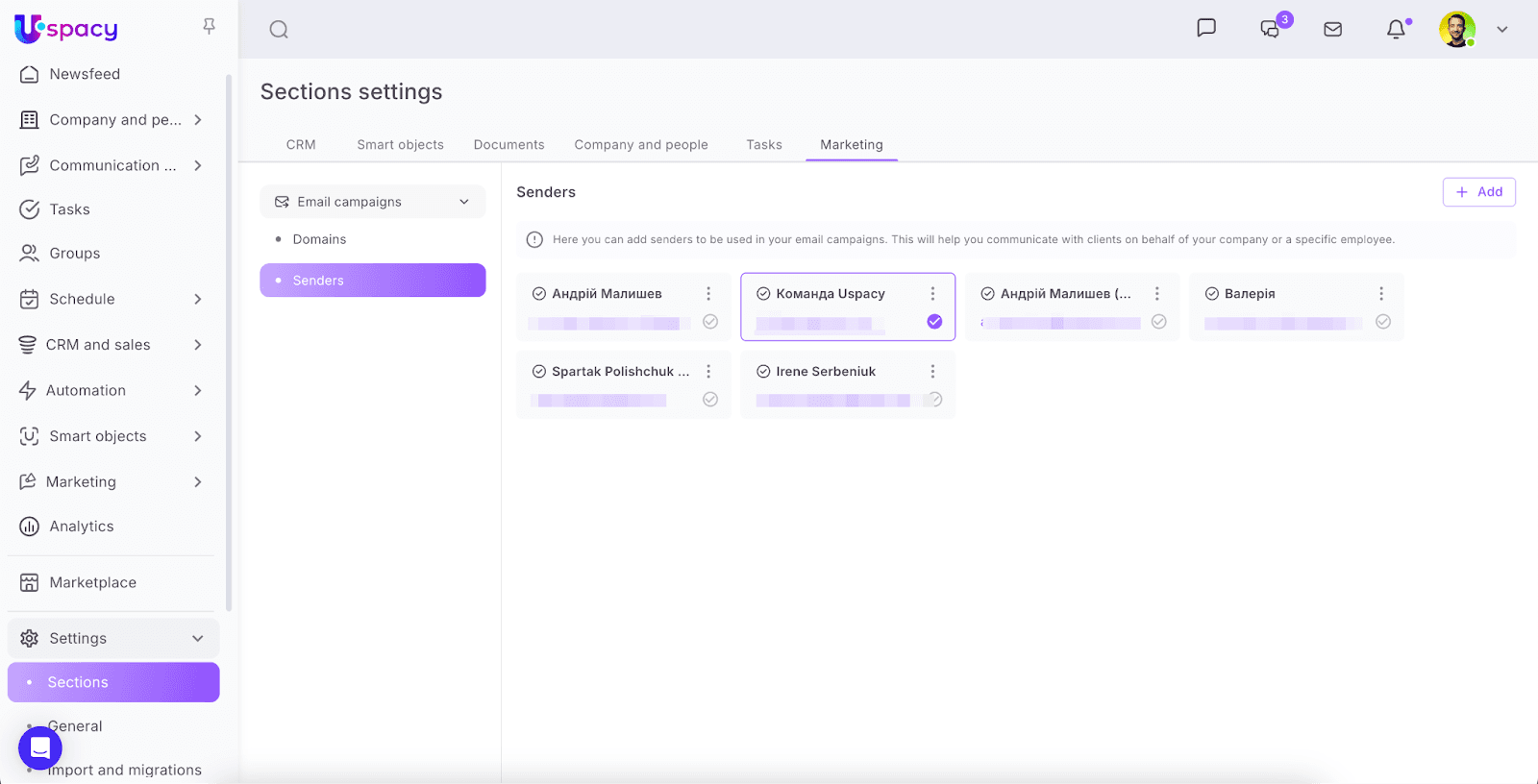
Task: Expand the Email campaigns dropdown
Action: (372, 202)
